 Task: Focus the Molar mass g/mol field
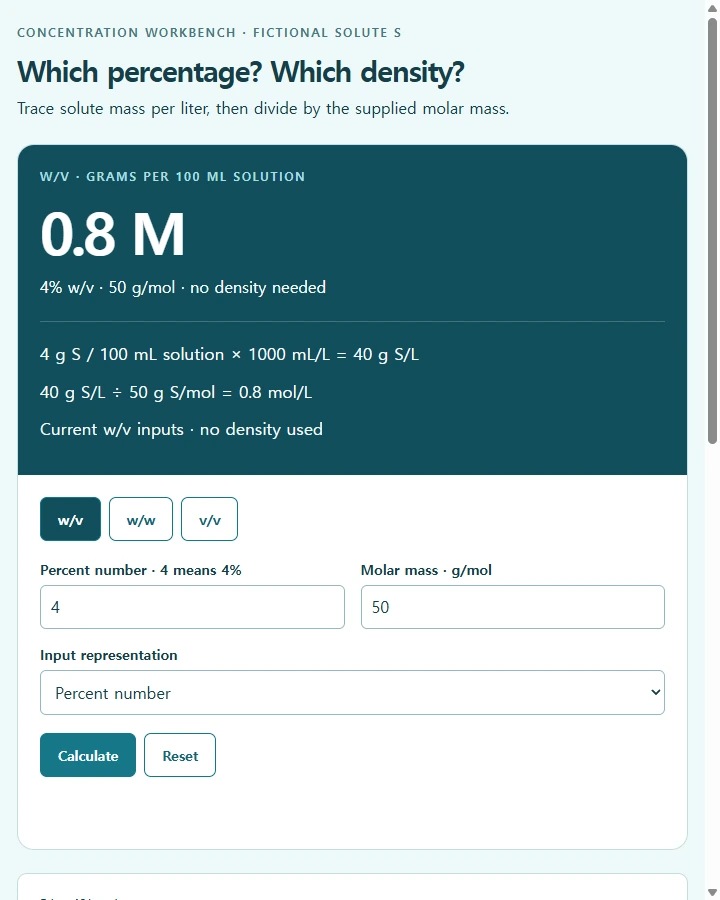[x=513, y=607]
